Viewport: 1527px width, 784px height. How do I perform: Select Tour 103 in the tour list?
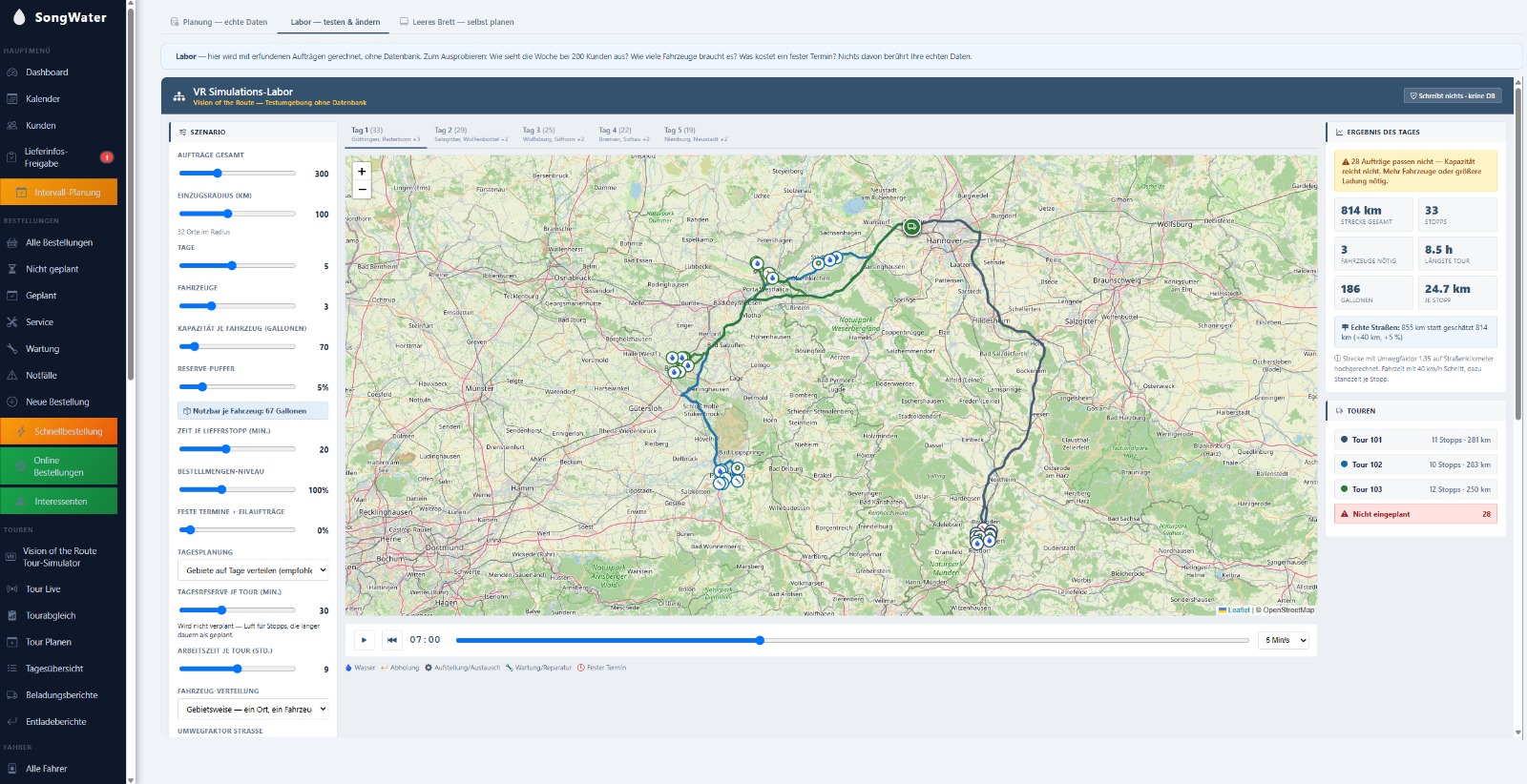point(1415,489)
